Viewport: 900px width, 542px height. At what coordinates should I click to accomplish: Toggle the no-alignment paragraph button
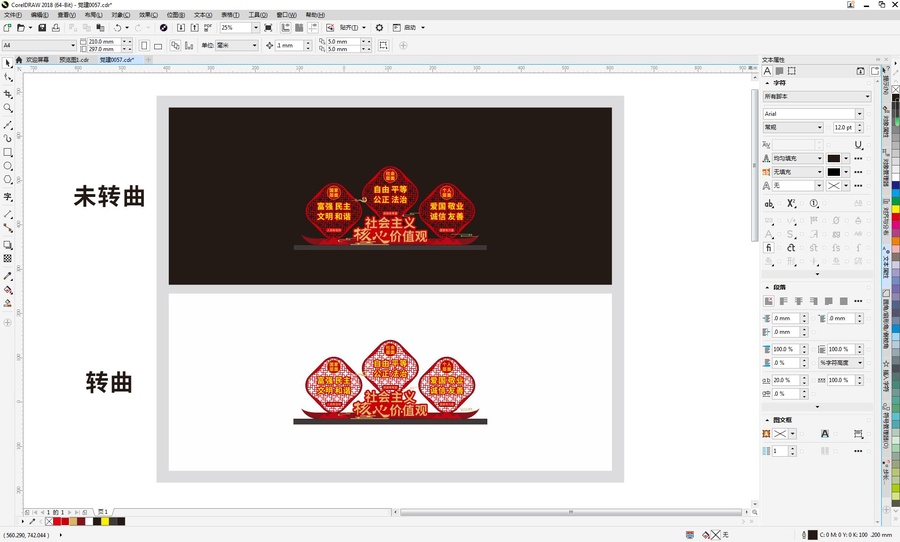[769, 301]
